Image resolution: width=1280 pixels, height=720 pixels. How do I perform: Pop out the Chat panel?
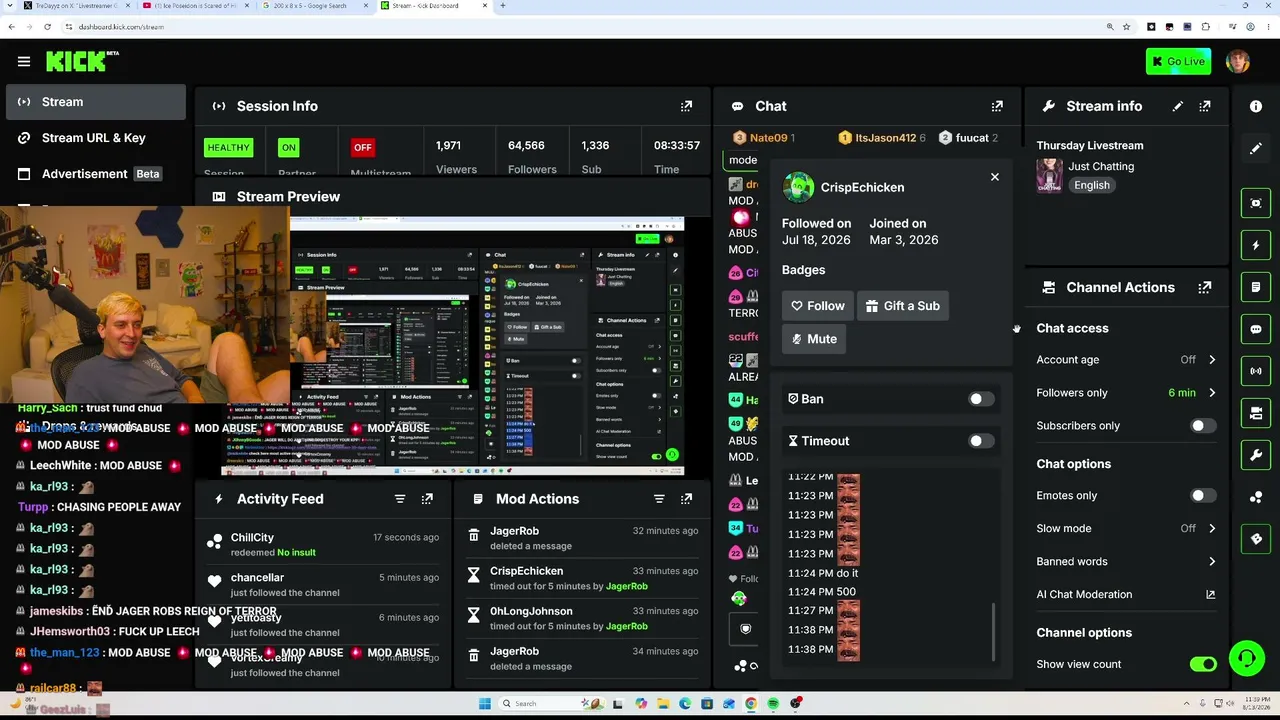tap(997, 106)
